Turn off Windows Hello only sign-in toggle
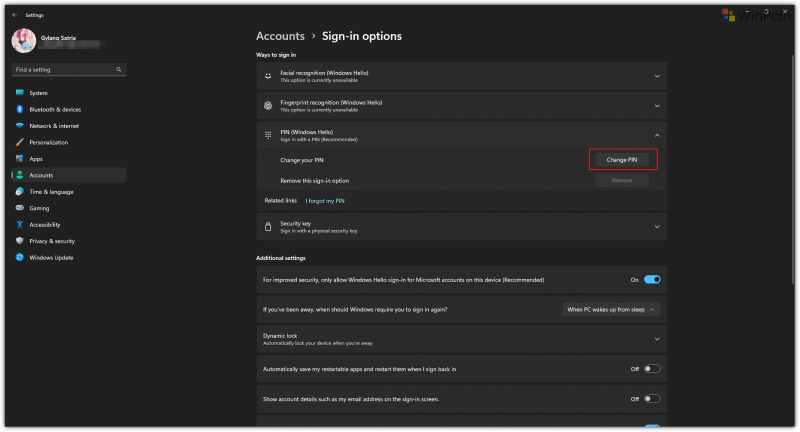 tap(652, 279)
